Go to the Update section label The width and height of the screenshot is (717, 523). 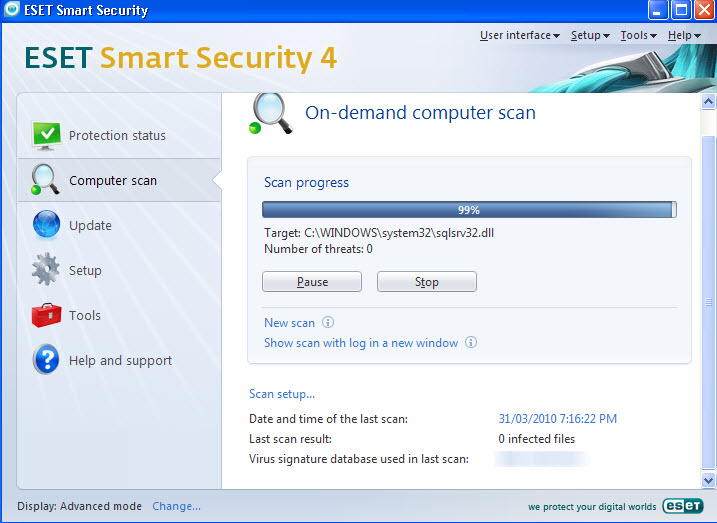90,225
